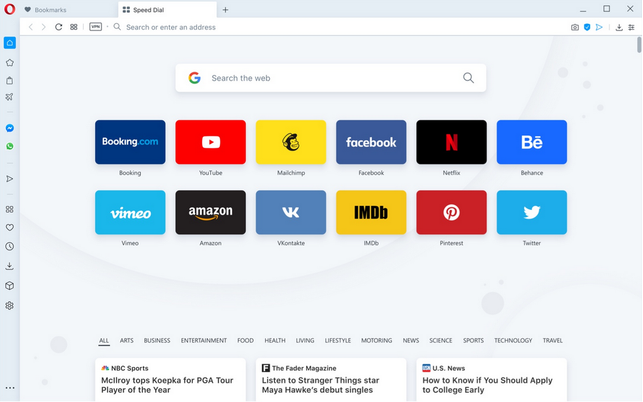Open My Flow send icon in toolbar

click(x=599, y=27)
